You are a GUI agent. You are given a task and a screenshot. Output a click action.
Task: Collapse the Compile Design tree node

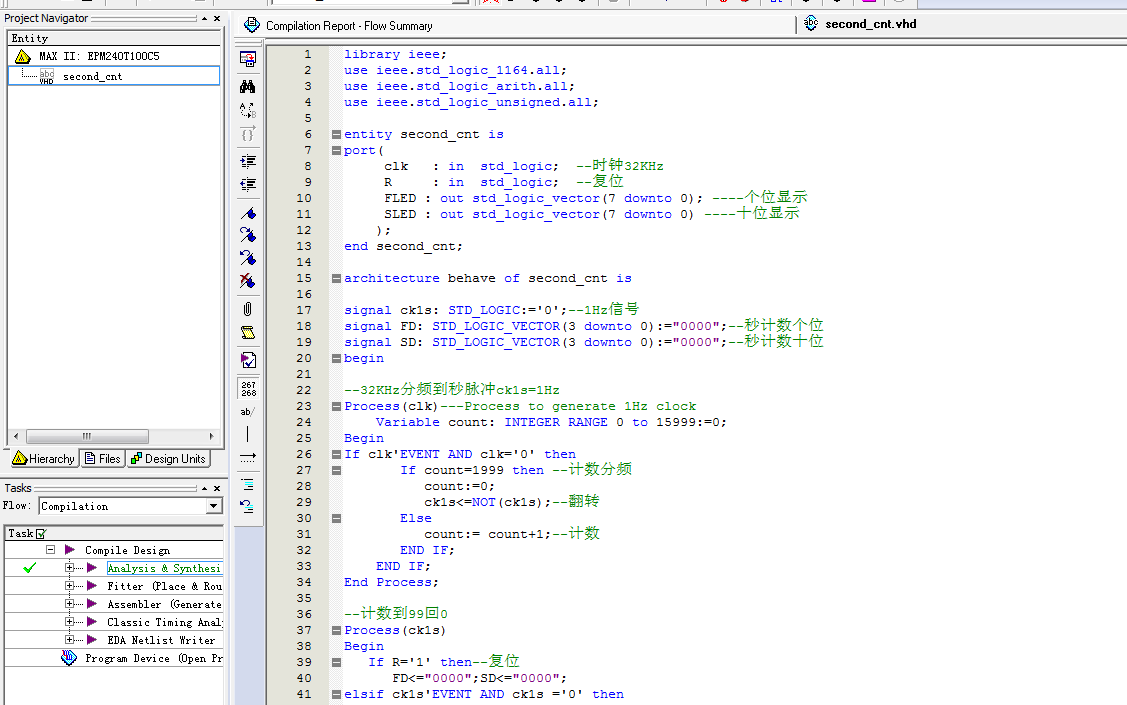(50, 550)
